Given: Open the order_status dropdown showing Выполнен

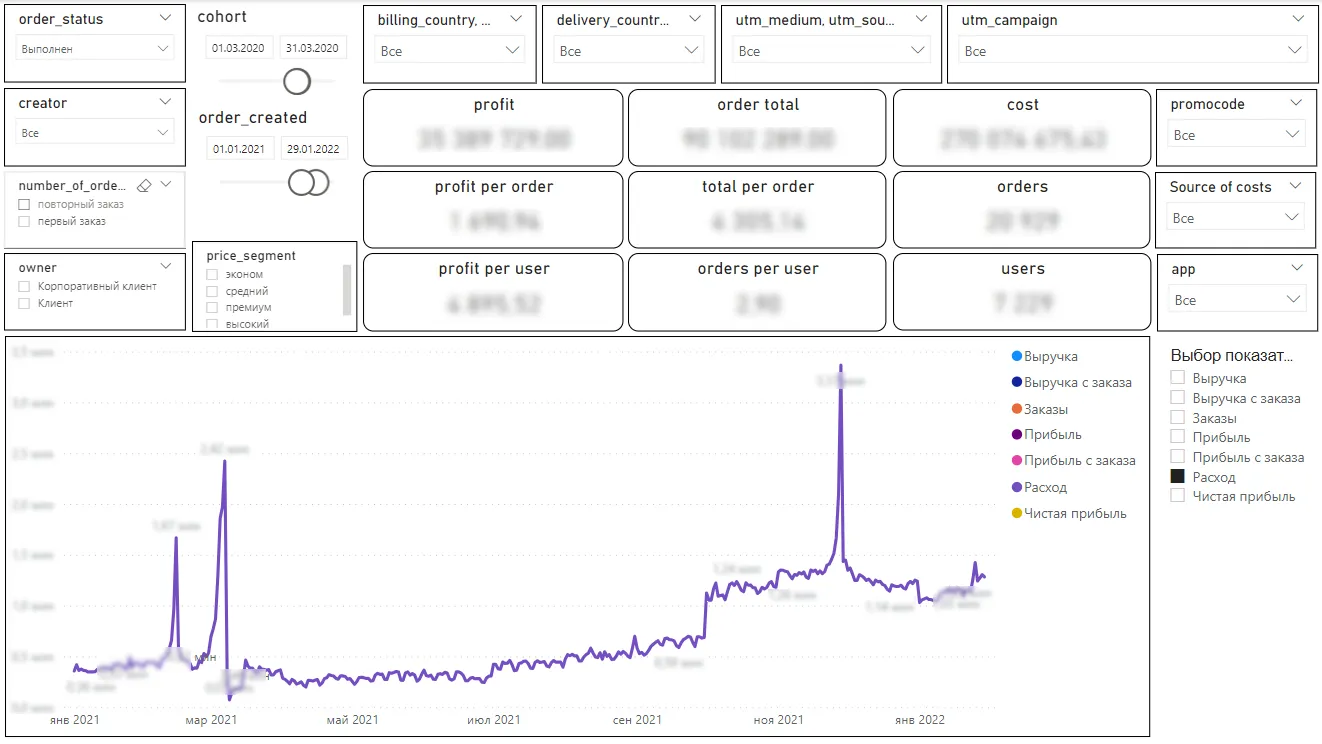Looking at the screenshot, I should coord(95,49).
